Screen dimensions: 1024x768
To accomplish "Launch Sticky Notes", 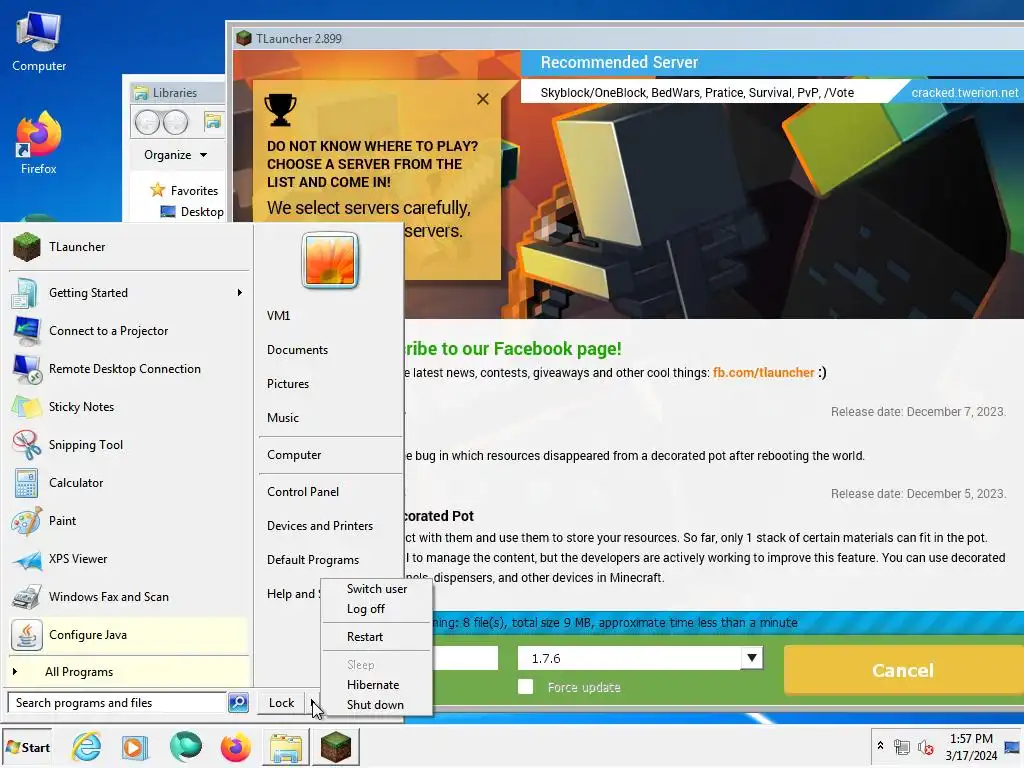I will 129,406.
